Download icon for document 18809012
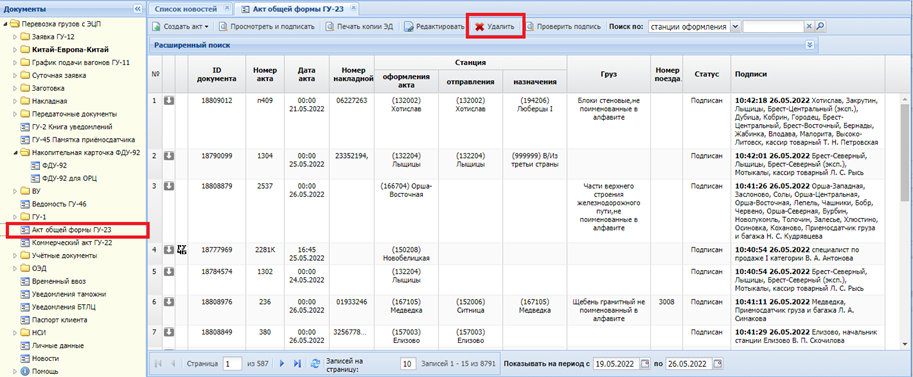 [x=169, y=101]
